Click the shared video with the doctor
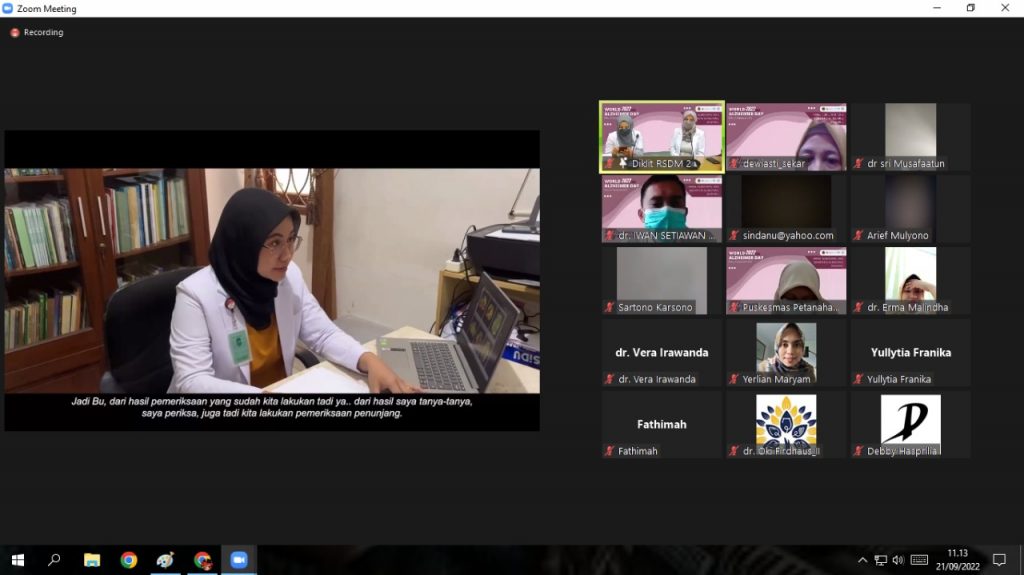Viewport: 1024px width, 575px height. coord(272,280)
